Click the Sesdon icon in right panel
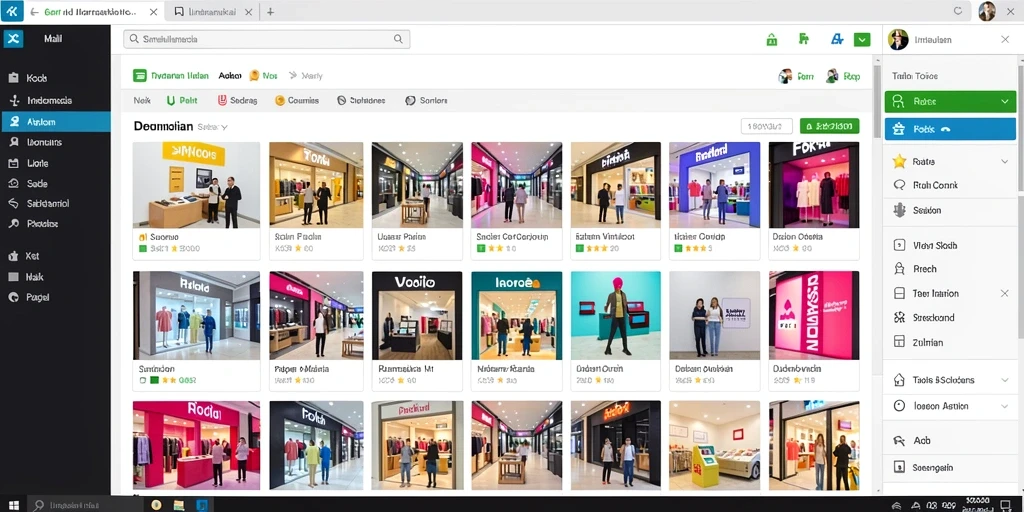1024x512 pixels. click(899, 210)
